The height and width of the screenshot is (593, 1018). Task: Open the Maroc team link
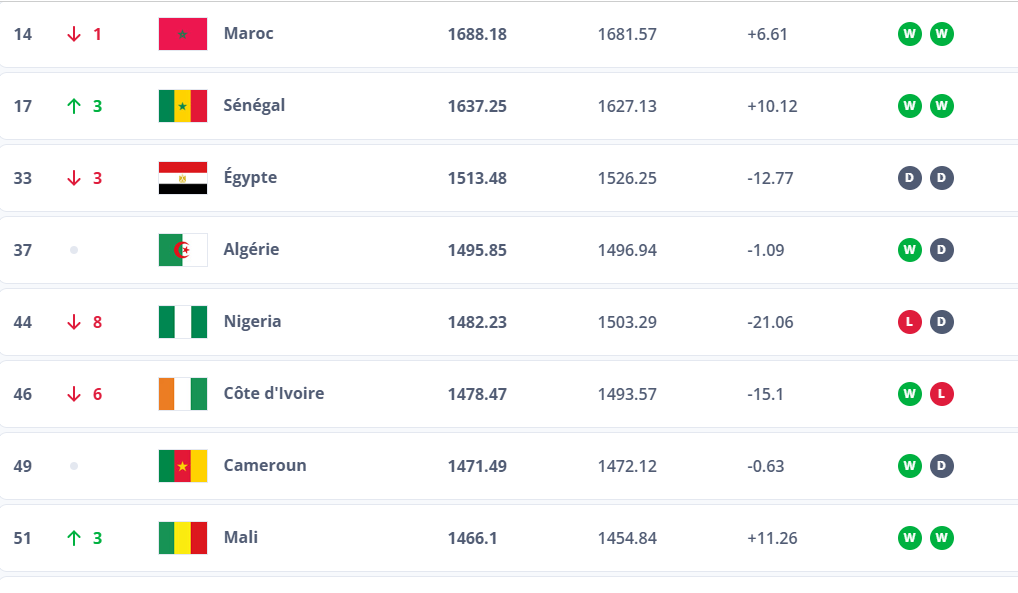click(248, 33)
